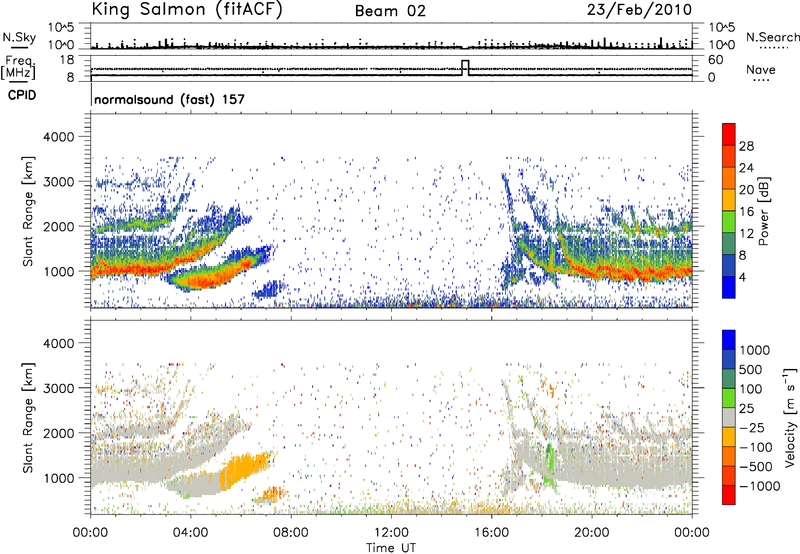The image size is (800, 554).
Task: Click the date '23/Feb/2010'
Action: coord(639,10)
